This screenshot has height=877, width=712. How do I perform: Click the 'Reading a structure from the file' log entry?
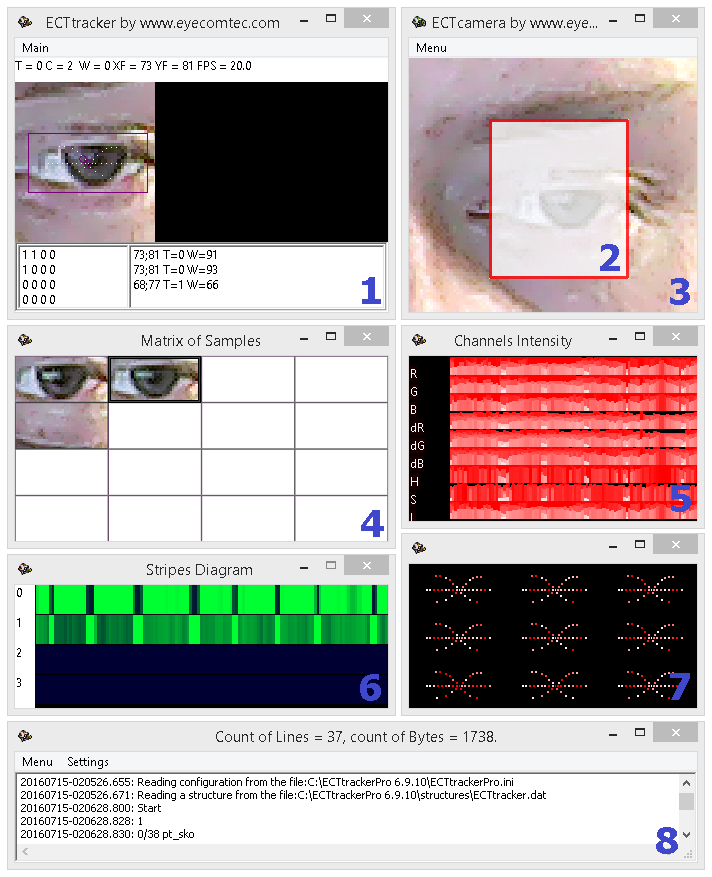pos(283,795)
